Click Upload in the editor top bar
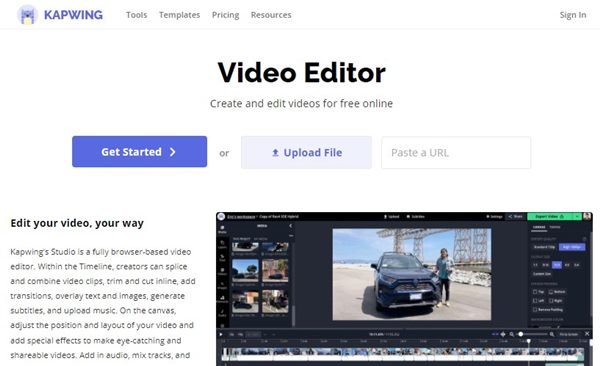Image resolution: width=600 pixels, height=366 pixels. click(392, 217)
